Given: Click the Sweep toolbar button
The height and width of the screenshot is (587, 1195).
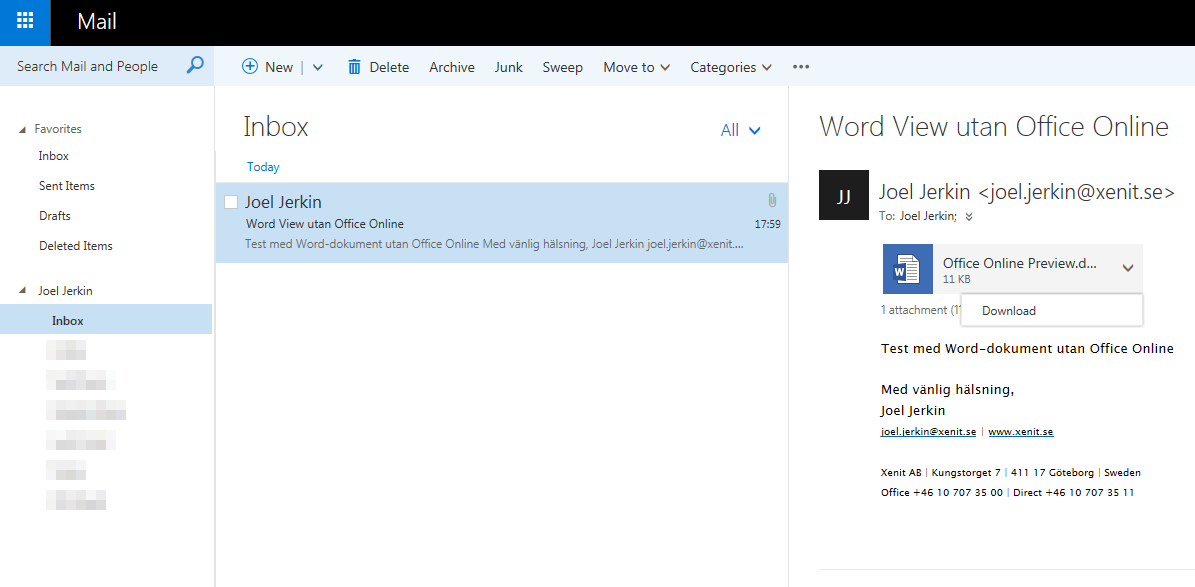Looking at the screenshot, I should click(x=562, y=67).
